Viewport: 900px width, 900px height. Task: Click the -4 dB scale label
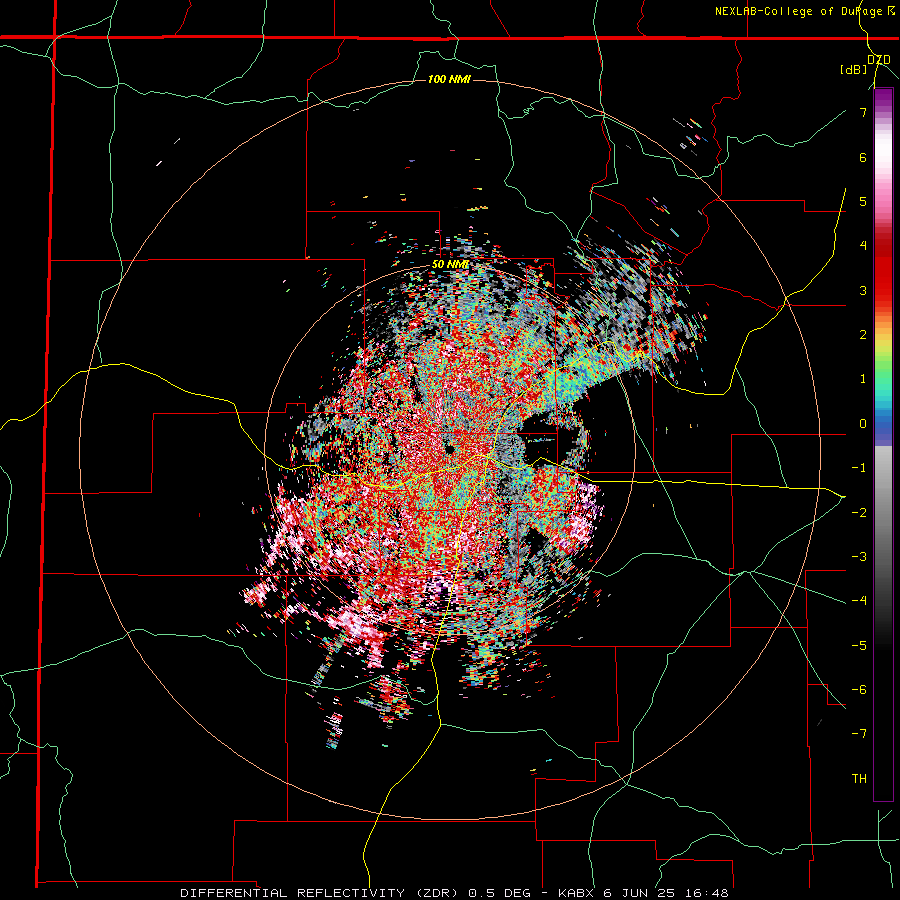pos(859,601)
